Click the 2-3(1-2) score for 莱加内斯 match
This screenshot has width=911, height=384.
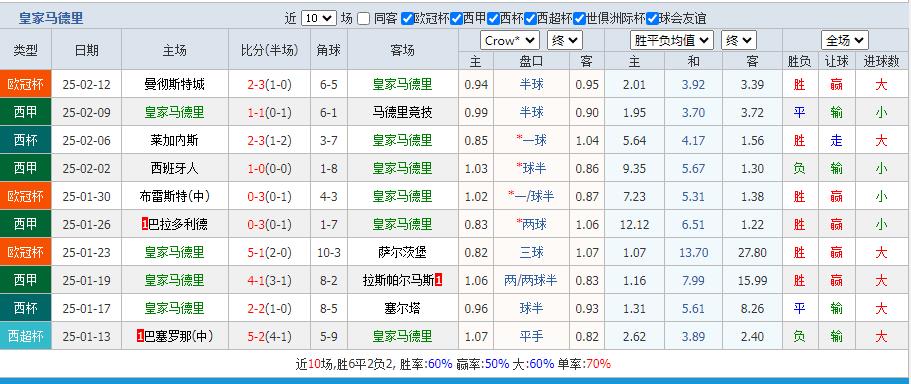click(x=270, y=141)
